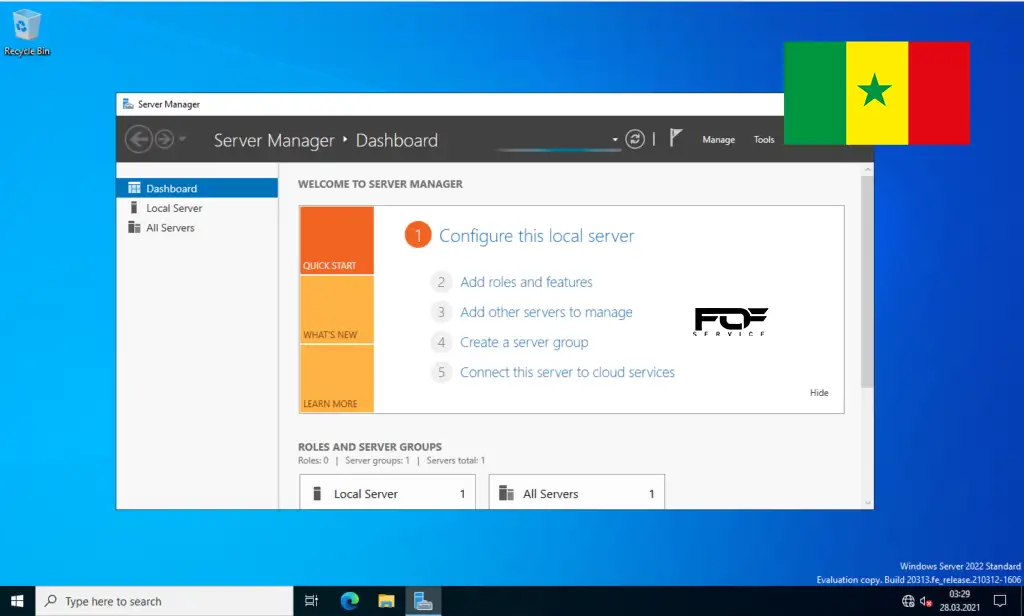Expand the All Servers group tile
The height and width of the screenshot is (616, 1024).
pyautogui.click(x=576, y=492)
